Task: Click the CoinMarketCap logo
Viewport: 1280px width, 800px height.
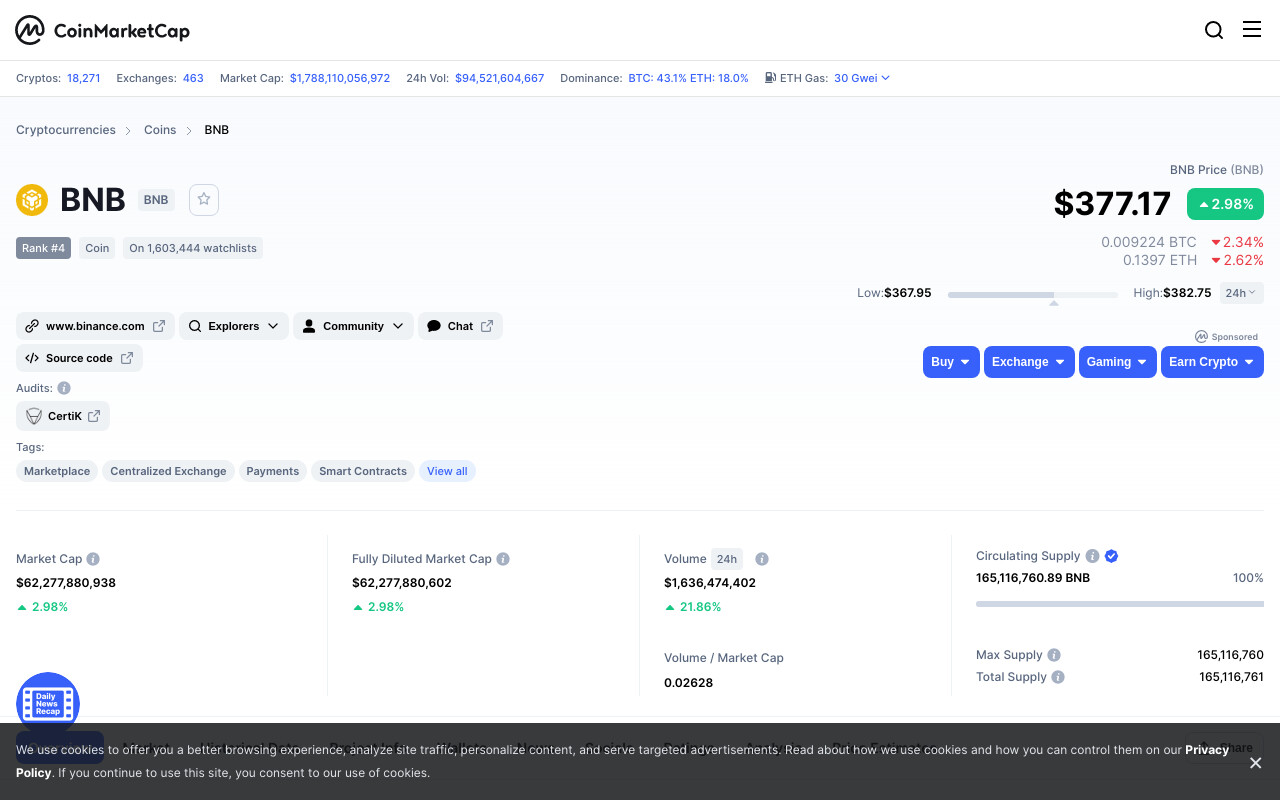Action: point(102,30)
